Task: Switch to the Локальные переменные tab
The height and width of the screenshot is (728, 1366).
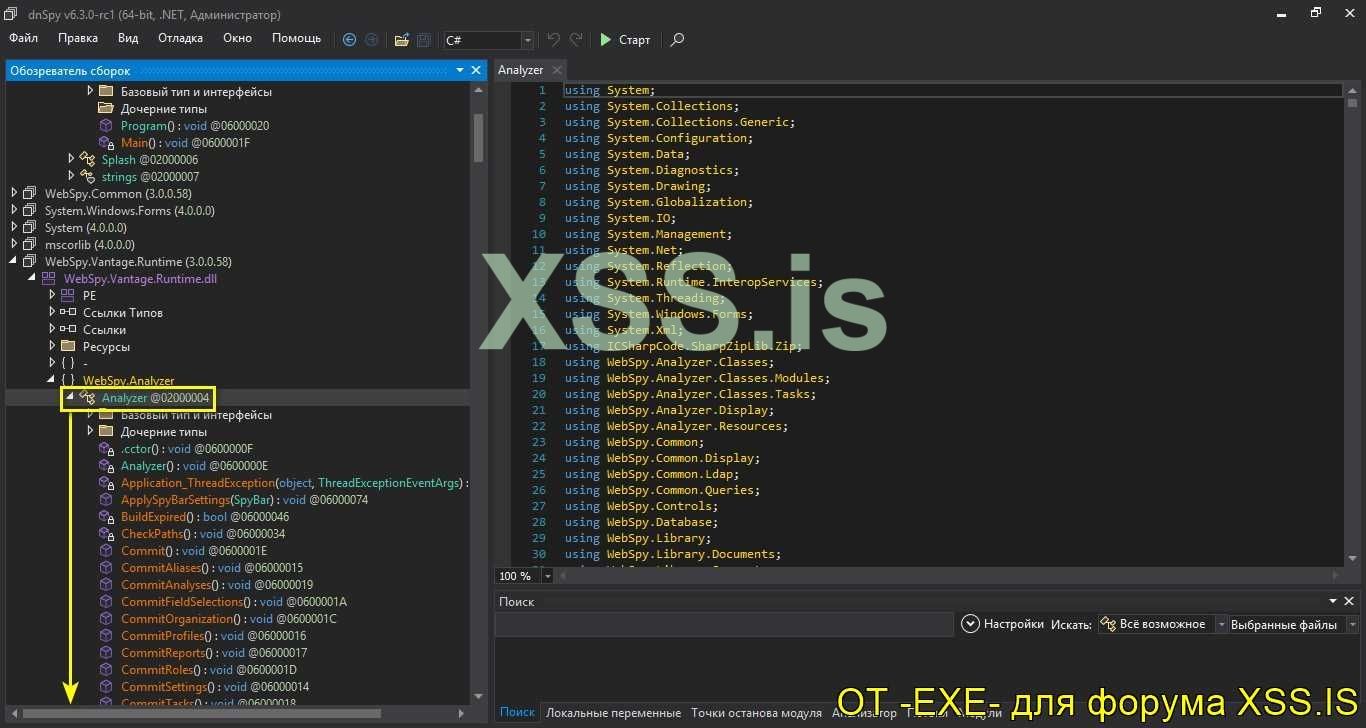Action: (x=613, y=712)
